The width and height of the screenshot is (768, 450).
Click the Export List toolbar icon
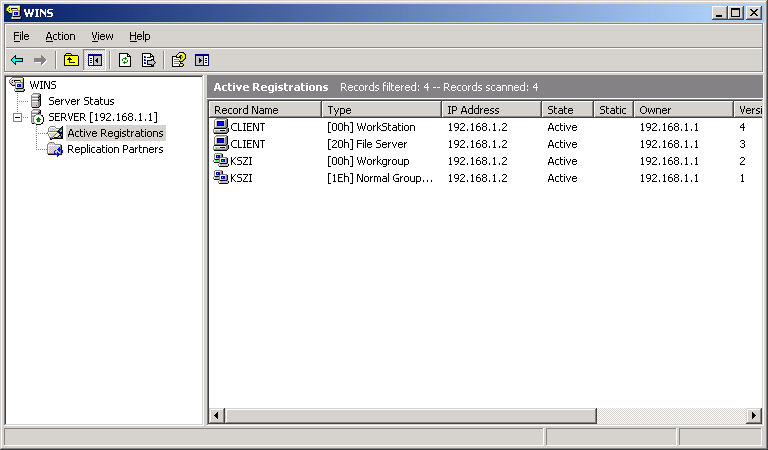tap(148, 60)
